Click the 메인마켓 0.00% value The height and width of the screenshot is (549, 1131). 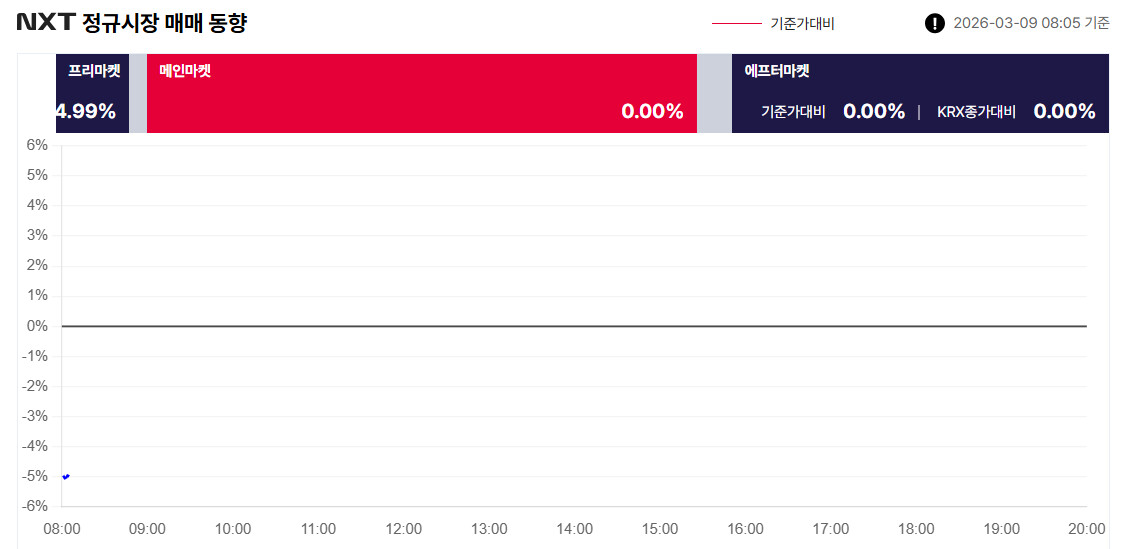click(x=652, y=111)
